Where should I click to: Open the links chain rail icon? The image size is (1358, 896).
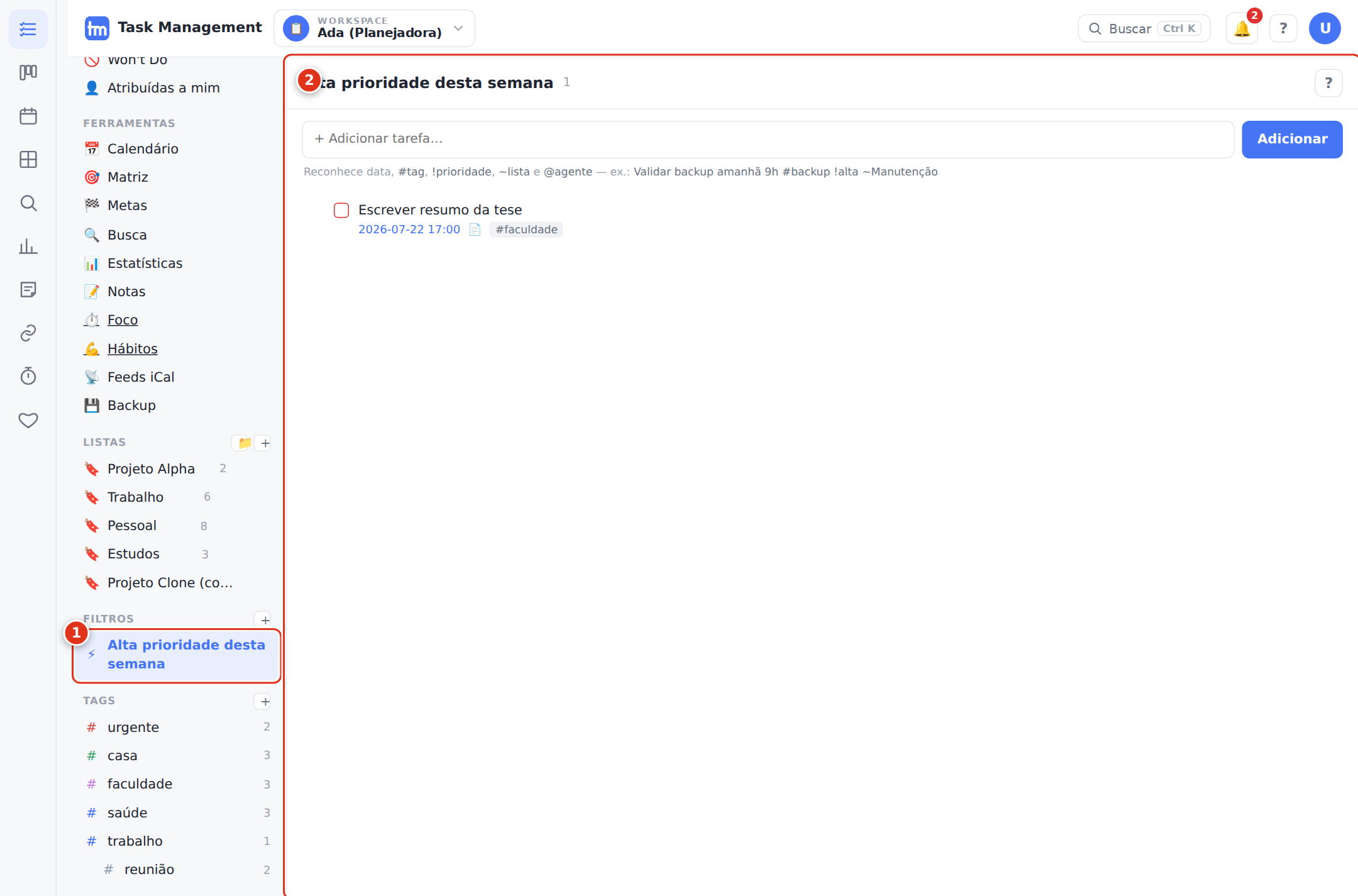coord(28,333)
